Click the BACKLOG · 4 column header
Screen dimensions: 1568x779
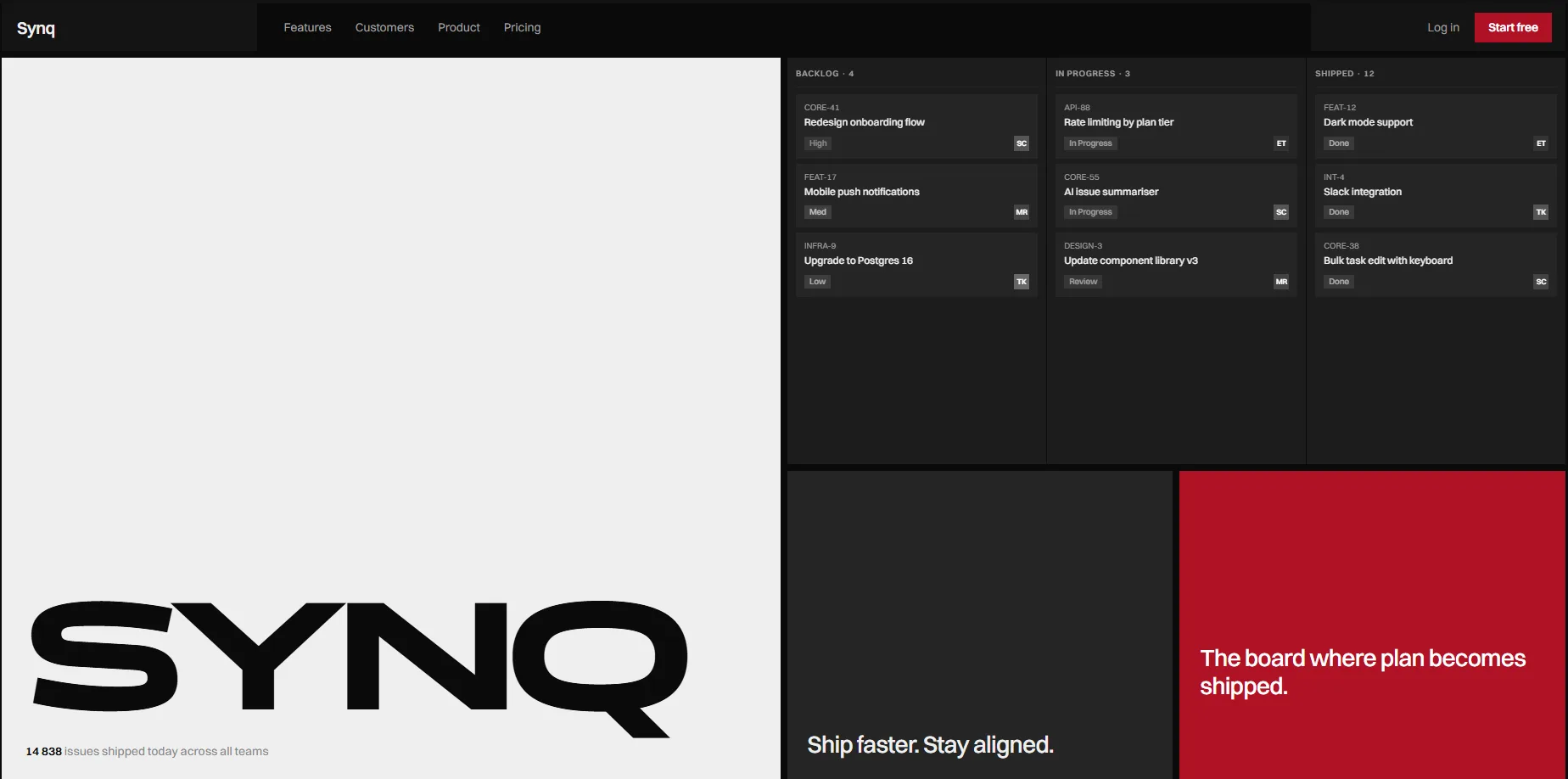click(825, 74)
